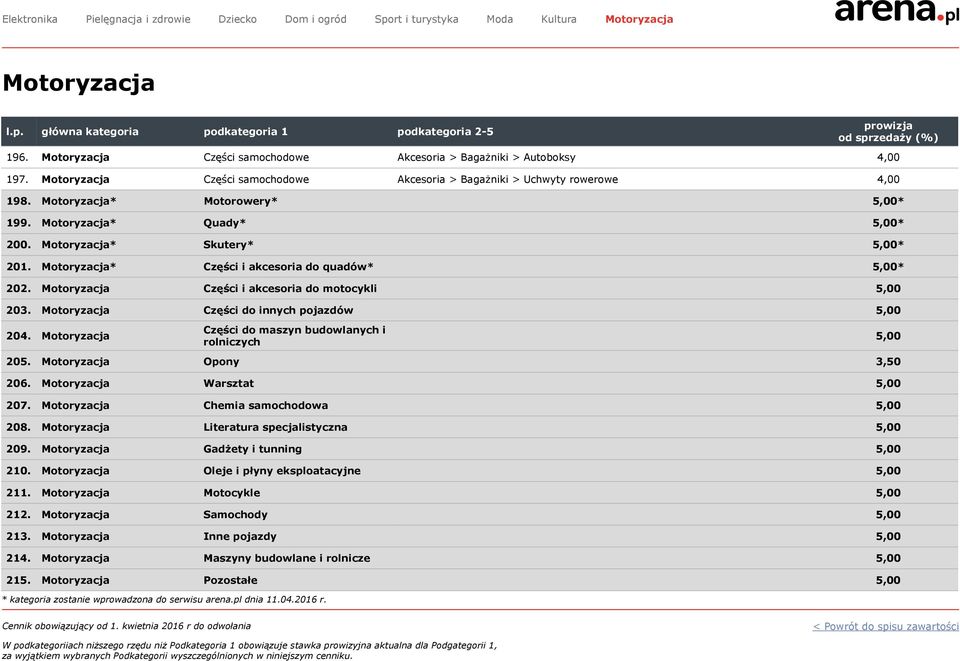
Task: Click Oleje i płyny eksploatacyjne cell
Action: point(282,471)
